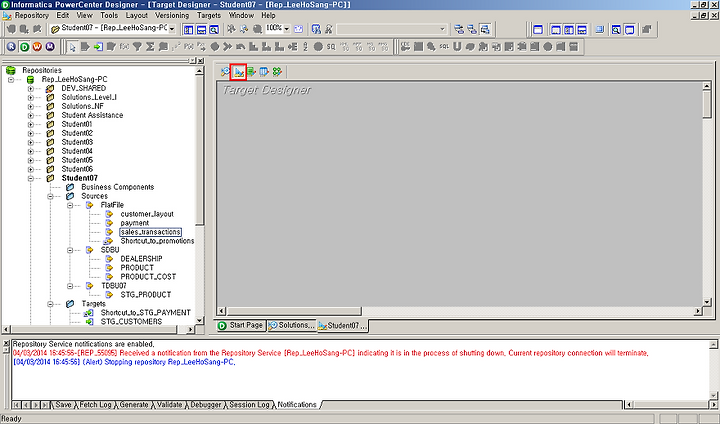This screenshot has width=720, height=424.
Task: Open the Source Analyzer tool icon
Action: tap(225, 72)
